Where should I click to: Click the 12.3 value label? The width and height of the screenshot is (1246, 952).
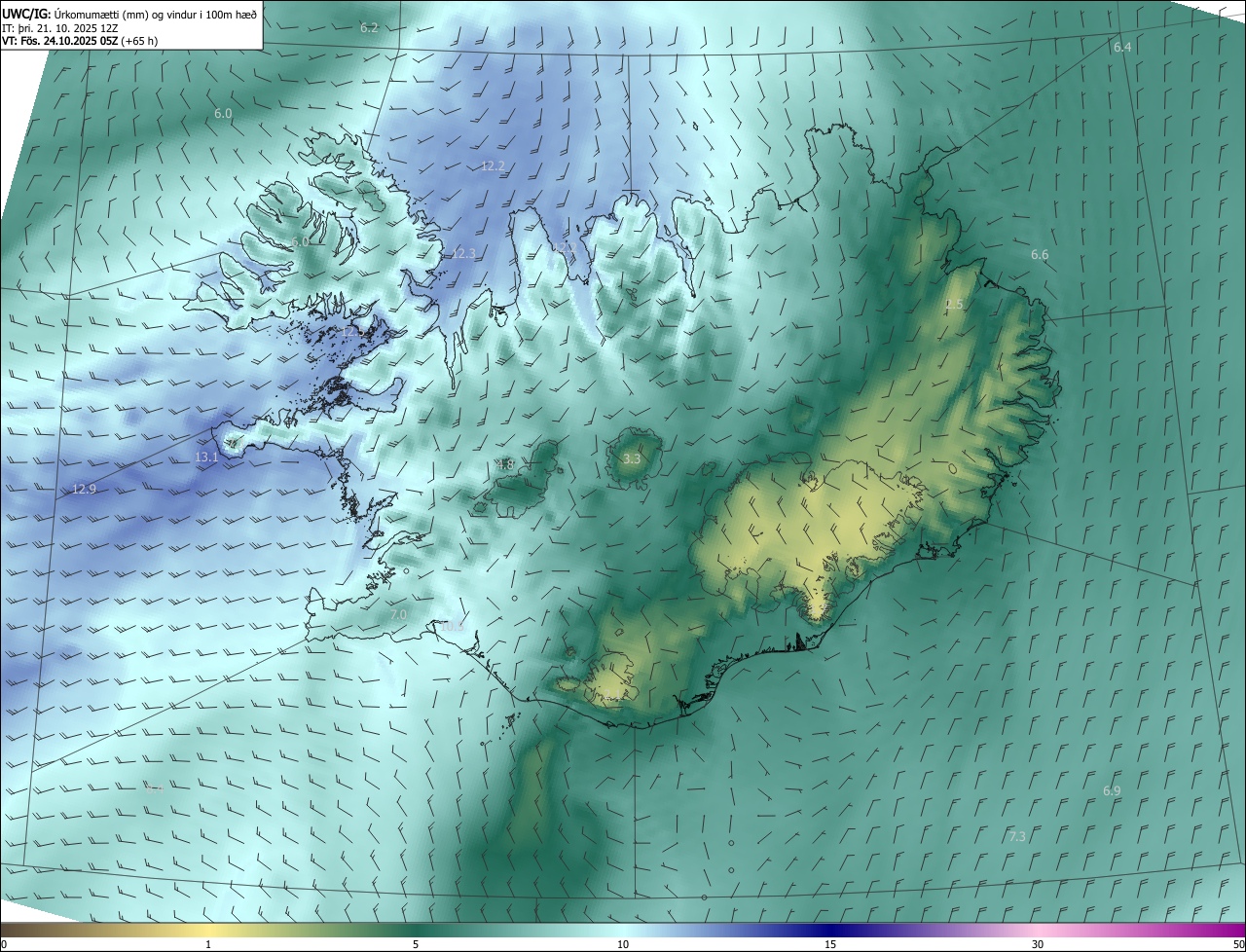click(463, 254)
